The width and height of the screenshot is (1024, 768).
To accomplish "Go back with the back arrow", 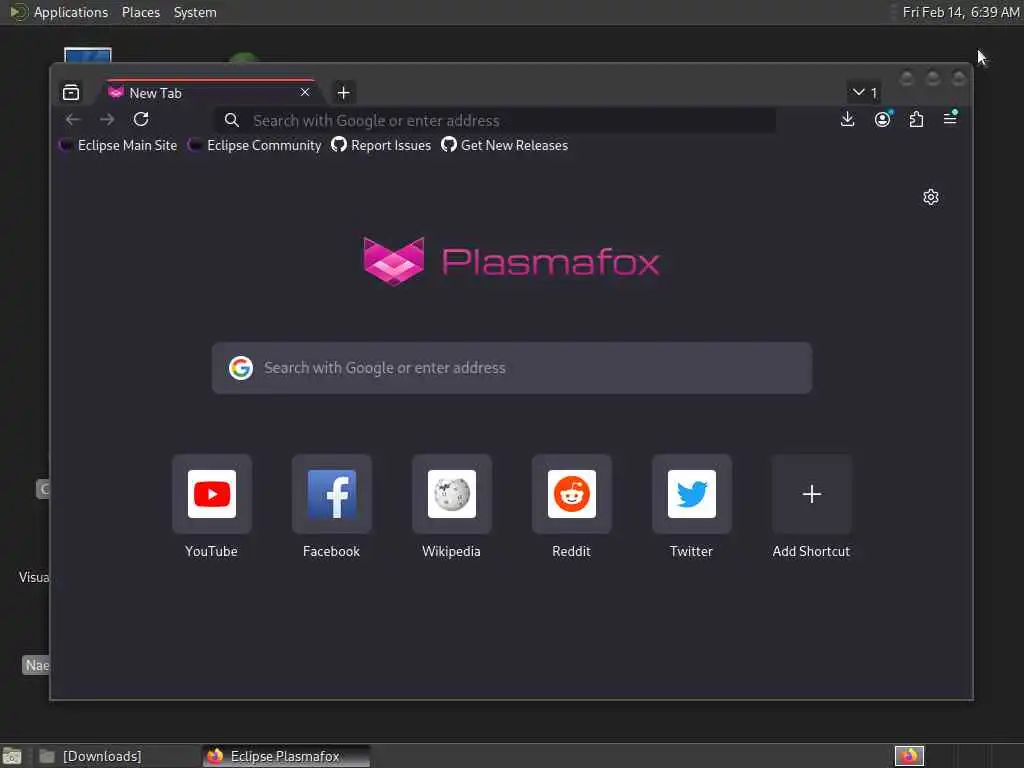I will tap(72, 120).
